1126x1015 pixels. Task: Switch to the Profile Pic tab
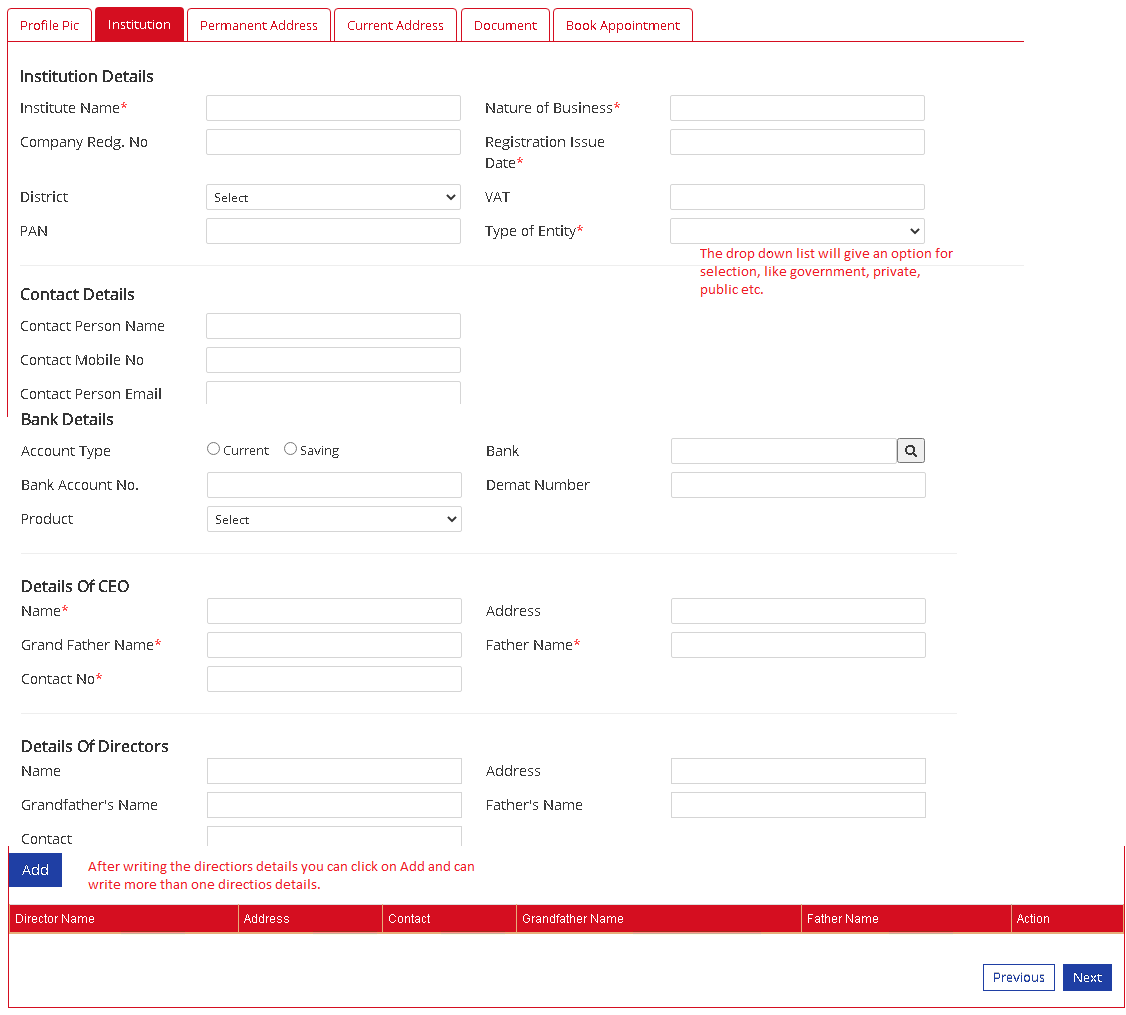coord(49,25)
